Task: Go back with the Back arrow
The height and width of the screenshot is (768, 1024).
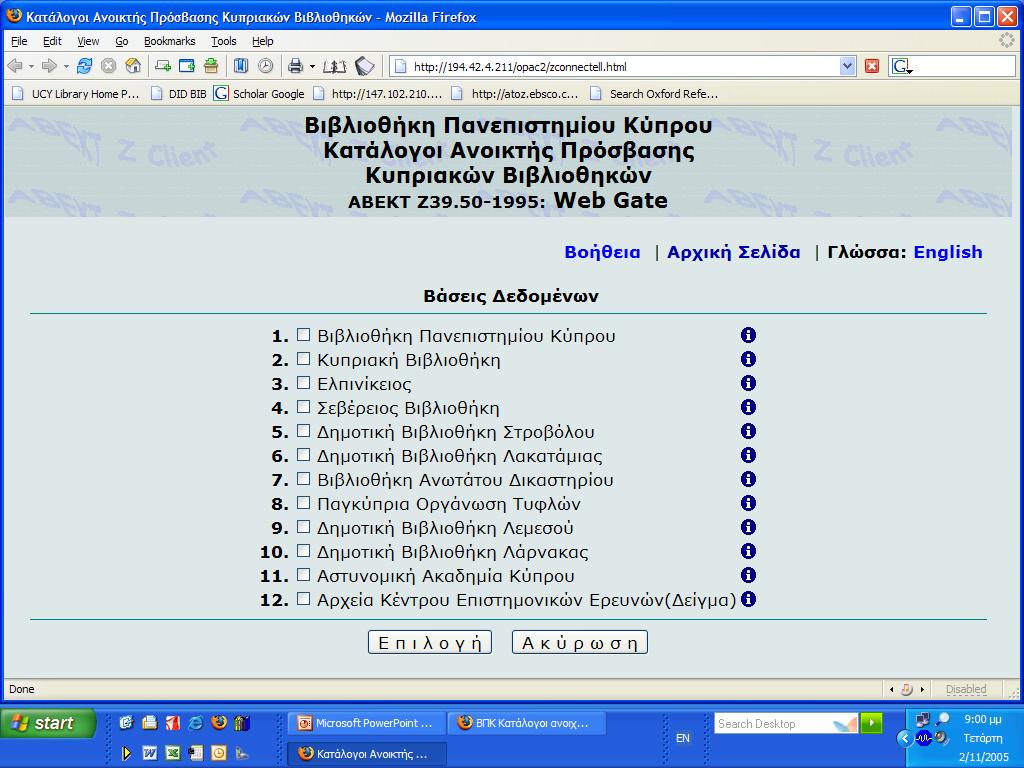Action: [x=14, y=66]
